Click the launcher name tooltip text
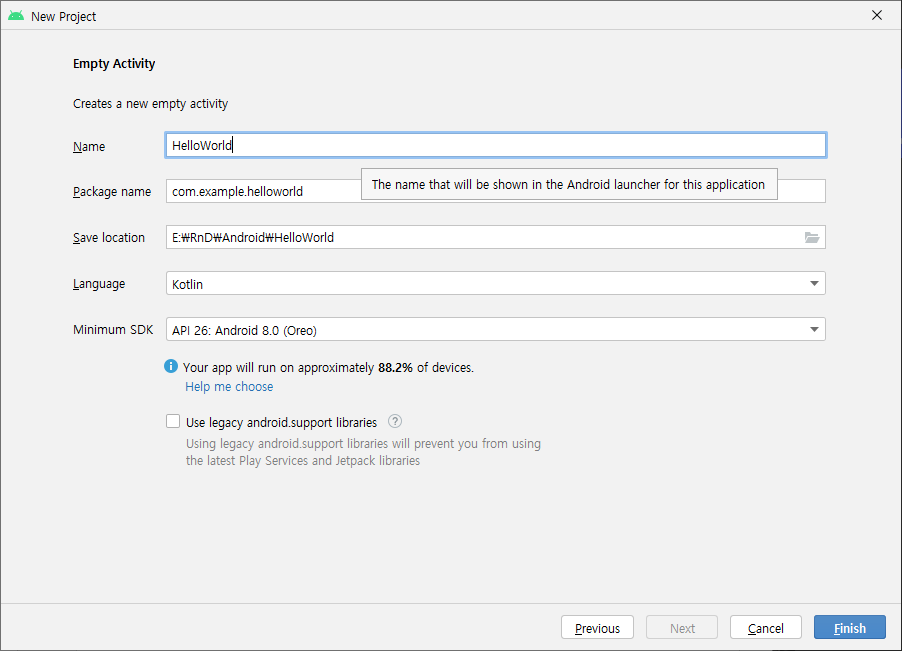This screenshot has height=651, width=902. point(568,185)
